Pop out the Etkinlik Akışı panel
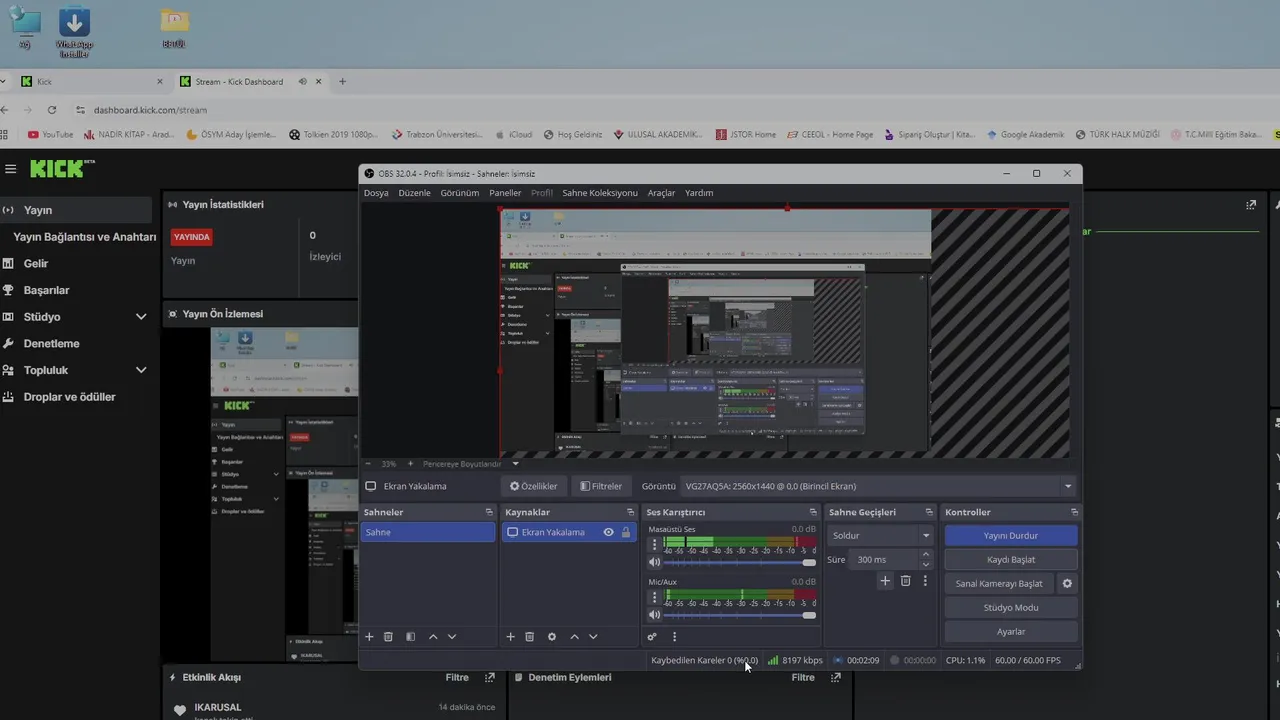This screenshot has width=1280, height=720. point(489,677)
